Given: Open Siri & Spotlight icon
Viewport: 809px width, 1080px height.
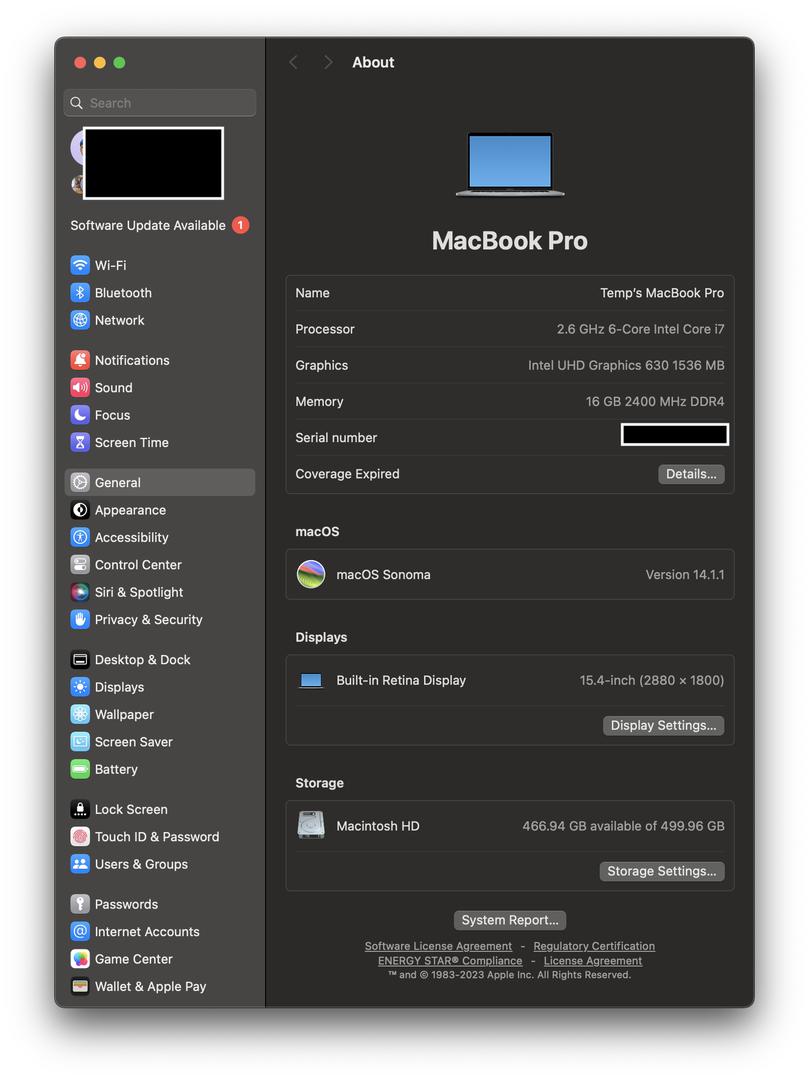Looking at the screenshot, I should tap(80, 592).
